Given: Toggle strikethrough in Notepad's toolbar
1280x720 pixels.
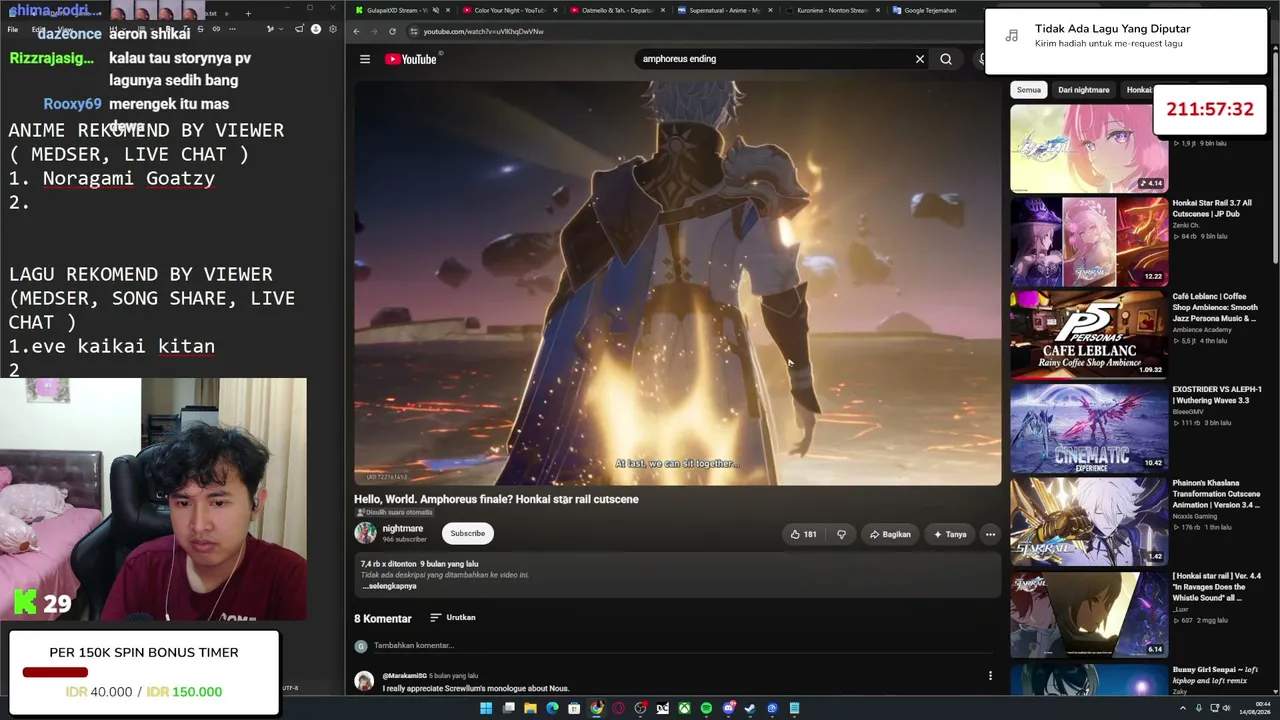Looking at the screenshot, I should 200,29.
